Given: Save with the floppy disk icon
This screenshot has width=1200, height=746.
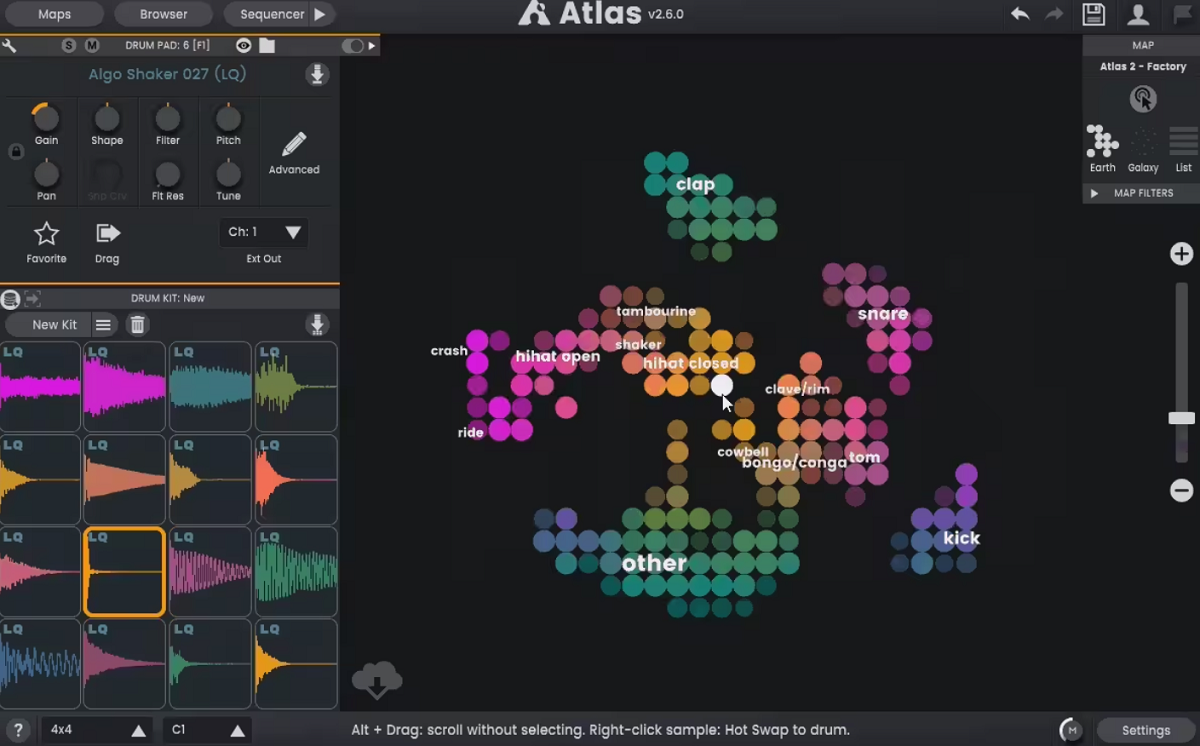Looking at the screenshot, I should point(1094,14).
